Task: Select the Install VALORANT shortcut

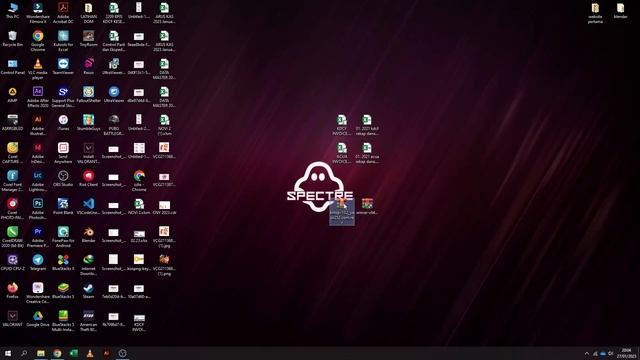Action: (89, 153)
